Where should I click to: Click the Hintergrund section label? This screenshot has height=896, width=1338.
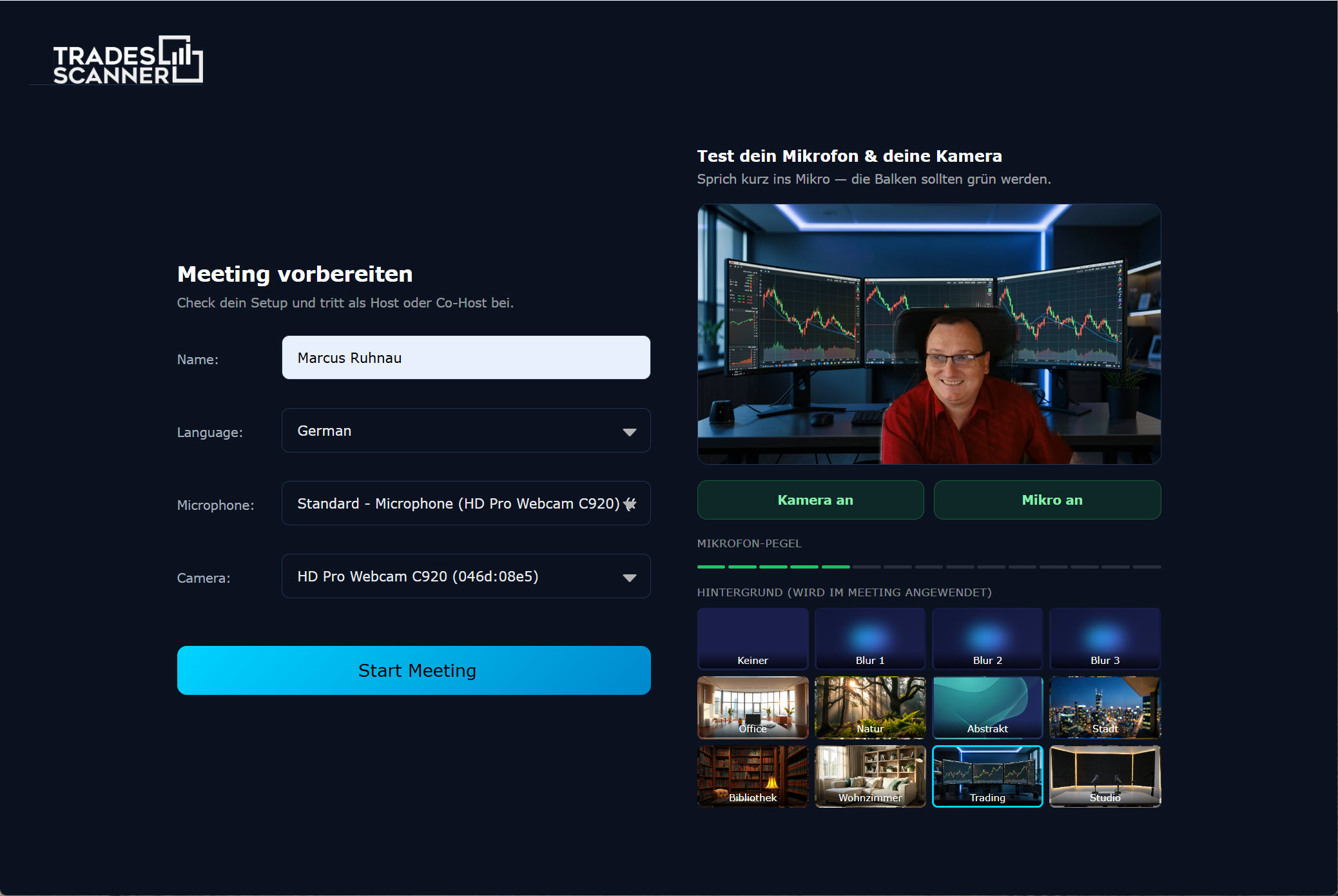pos(844,592)
